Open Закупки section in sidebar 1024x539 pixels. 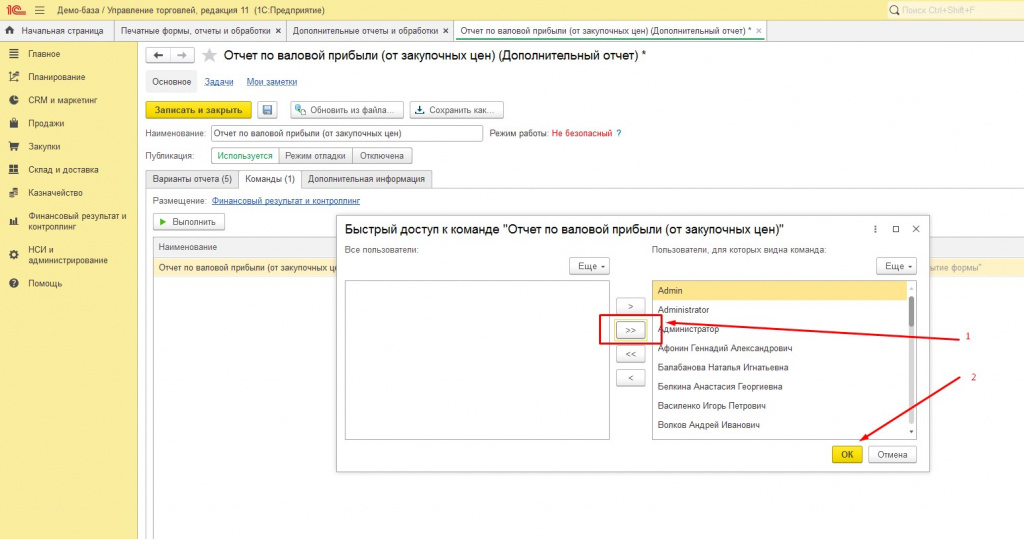point(44,146)
